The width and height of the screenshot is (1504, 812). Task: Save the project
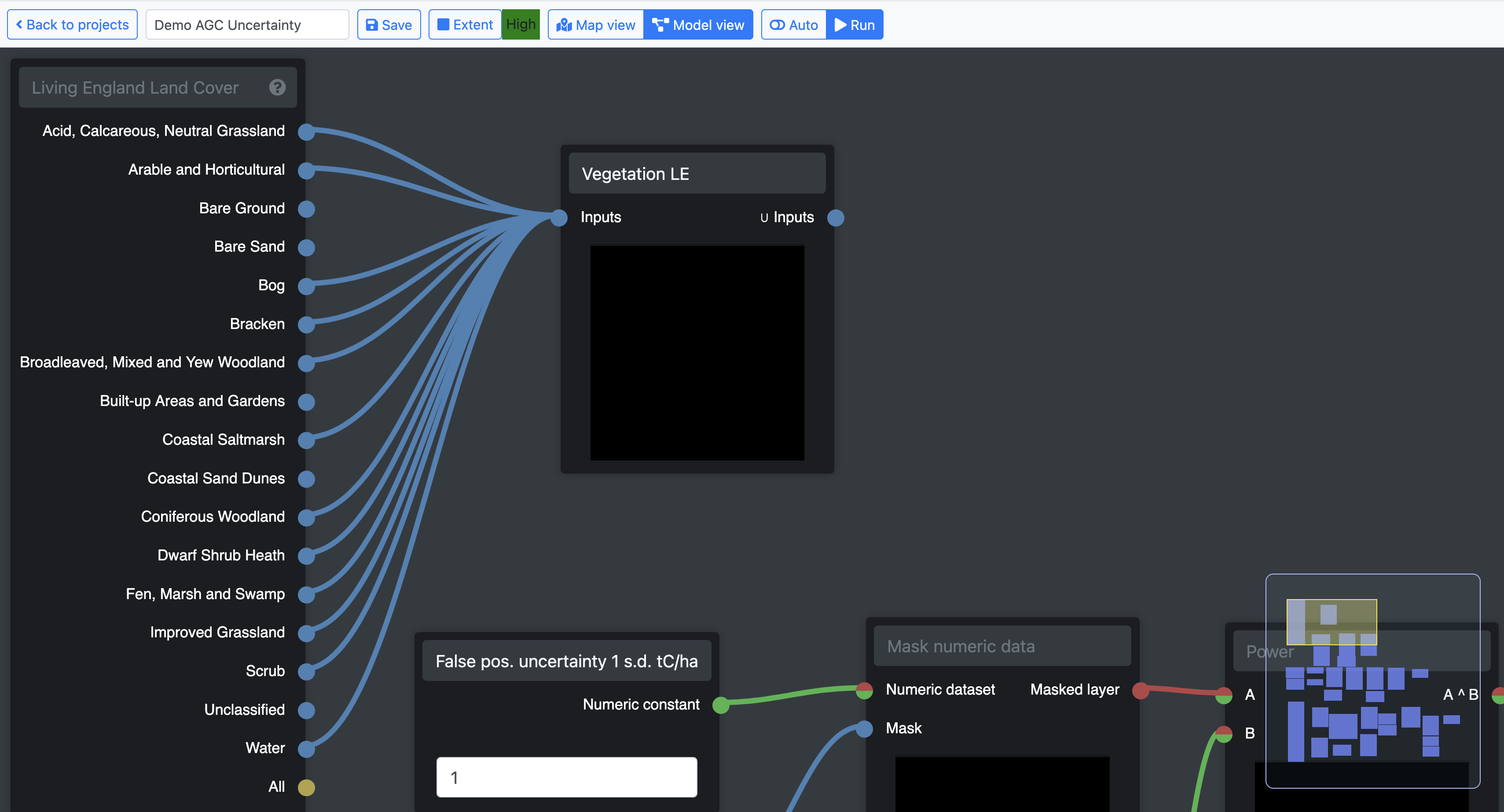click(x=389, y=25)
